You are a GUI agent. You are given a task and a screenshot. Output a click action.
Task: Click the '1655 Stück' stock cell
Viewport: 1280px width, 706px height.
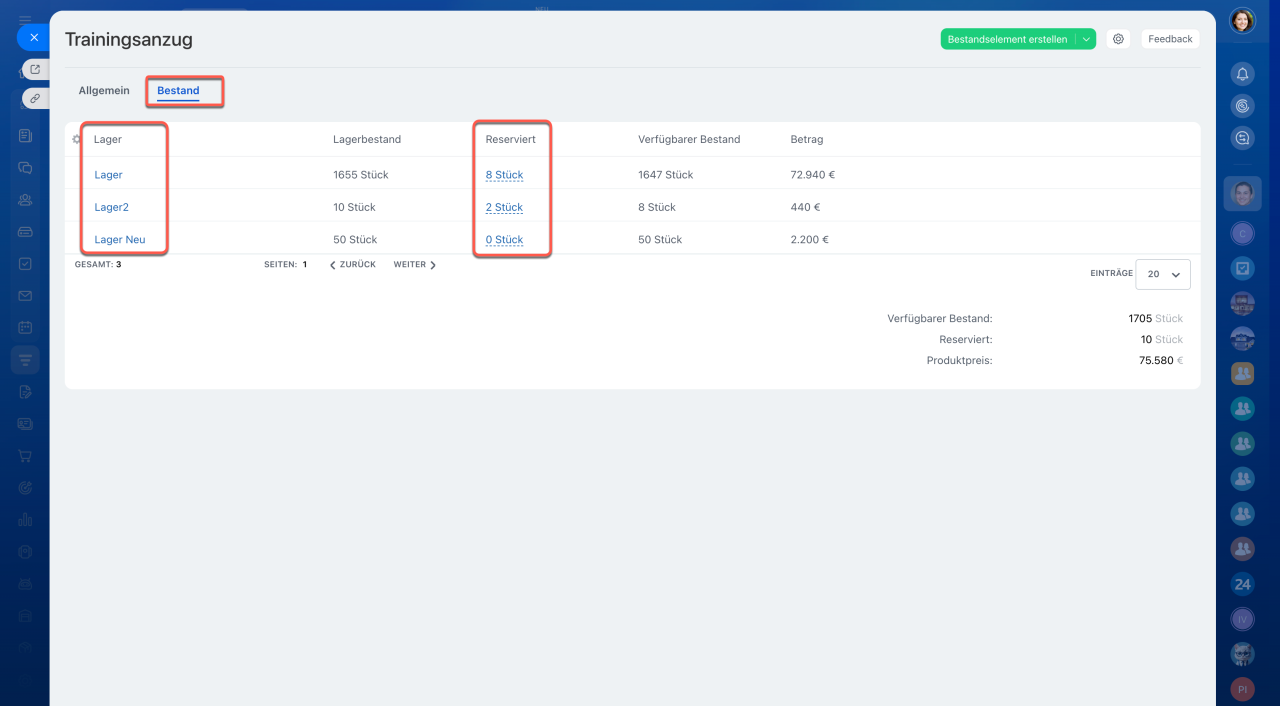[x=361, y=175]
